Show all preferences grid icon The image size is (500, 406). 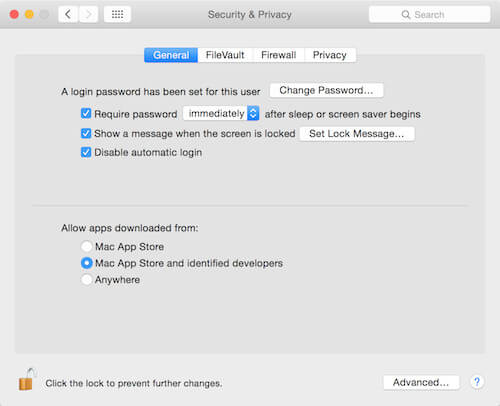pos(117,14)
